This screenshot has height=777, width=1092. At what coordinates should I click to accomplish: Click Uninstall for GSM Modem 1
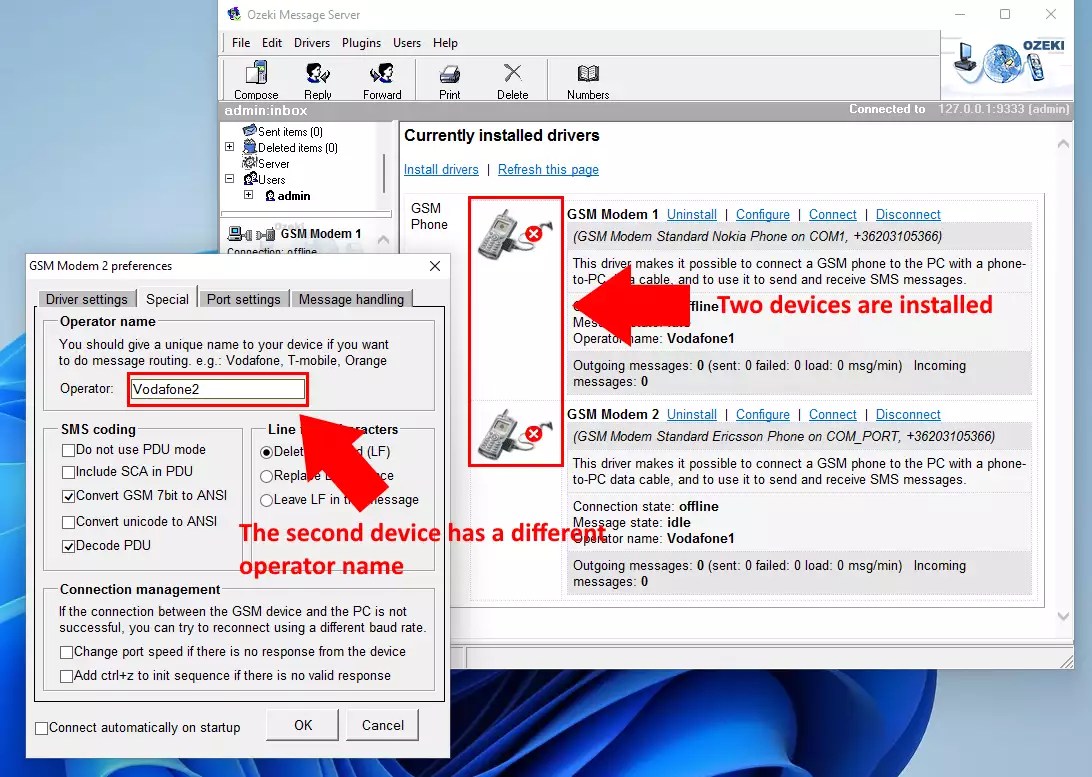pyautogui.click(x=692, y=214)
